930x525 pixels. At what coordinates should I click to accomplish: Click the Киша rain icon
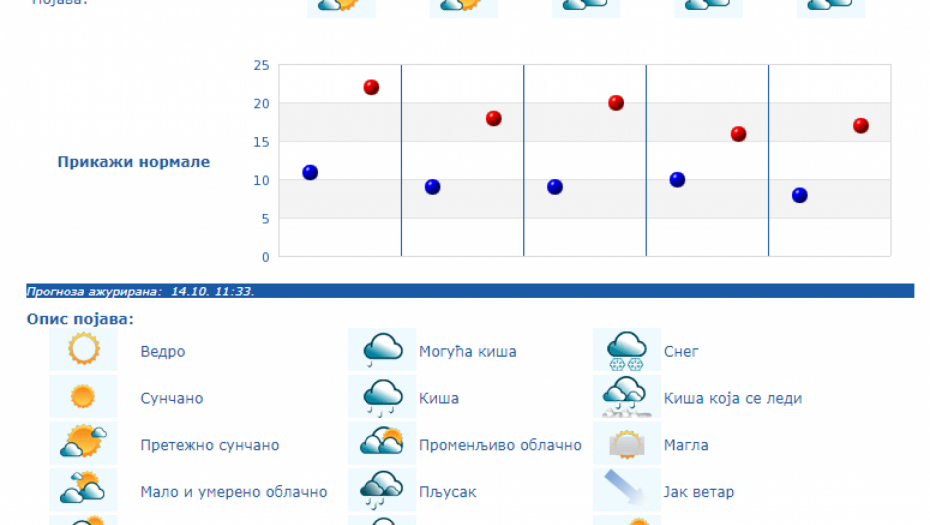coord(382,397)
